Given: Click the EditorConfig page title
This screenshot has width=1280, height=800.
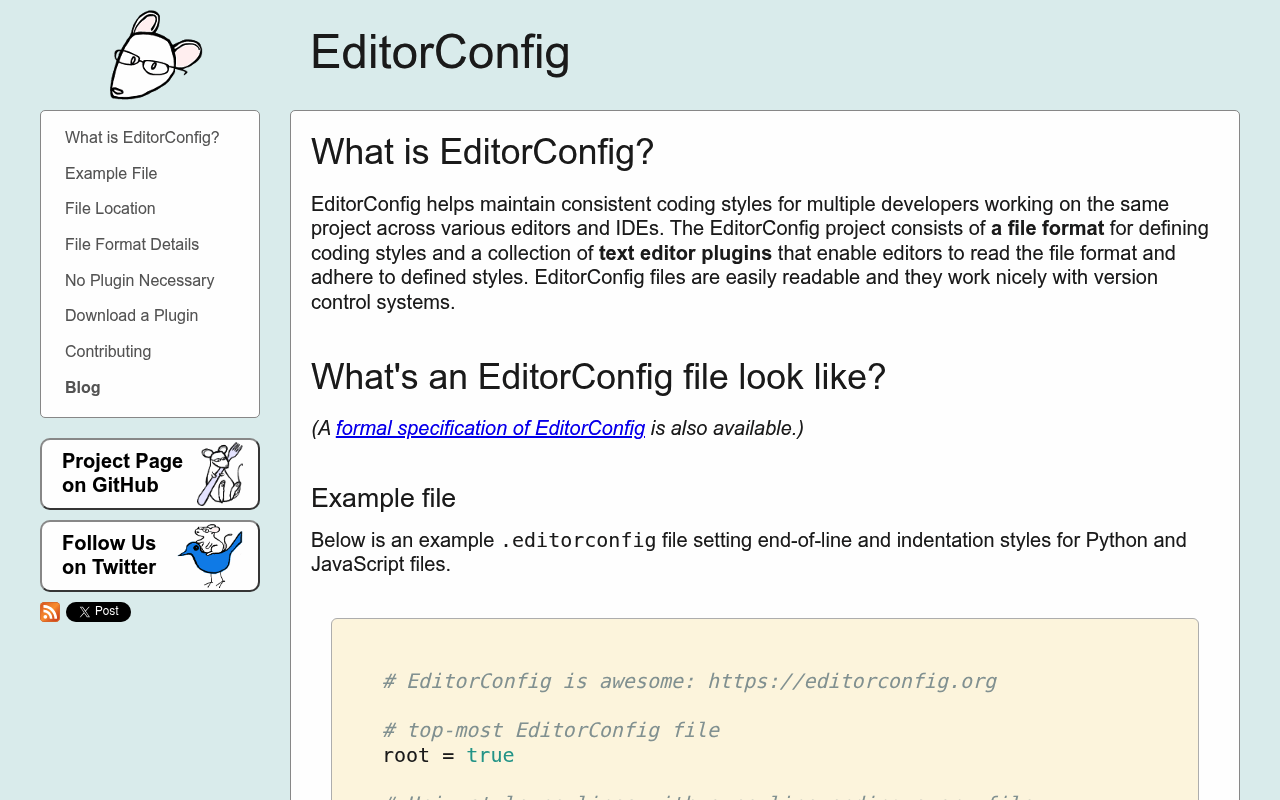Looking at the screenshot, I should point(440,52).
